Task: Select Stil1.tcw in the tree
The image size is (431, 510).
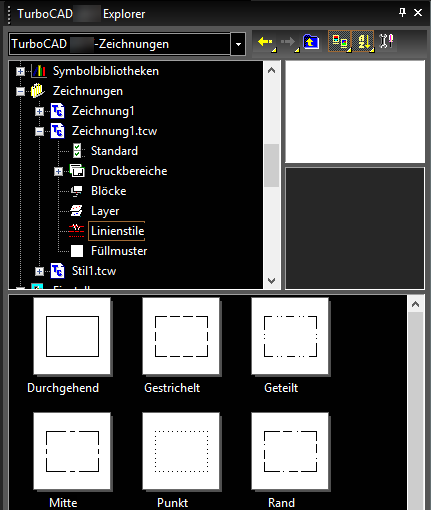Action: (x=94, y=271)
